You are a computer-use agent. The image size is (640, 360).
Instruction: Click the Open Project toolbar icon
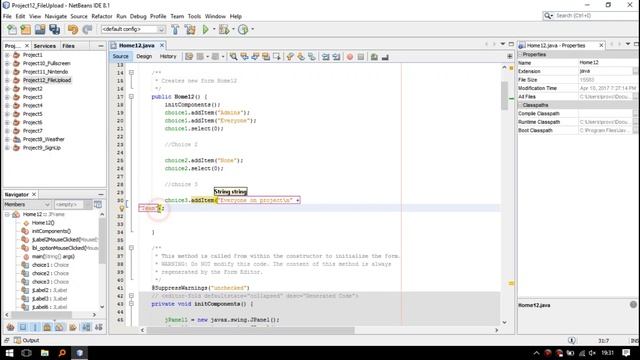(40, 29)
